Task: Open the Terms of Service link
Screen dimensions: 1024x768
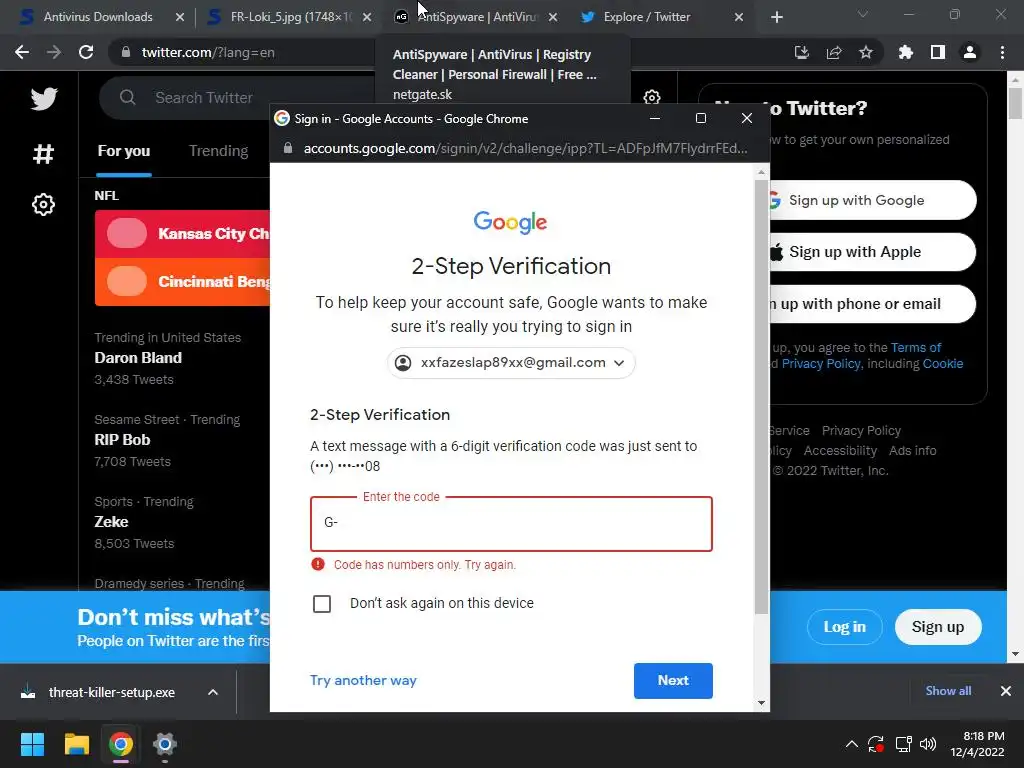Action: 916,347
